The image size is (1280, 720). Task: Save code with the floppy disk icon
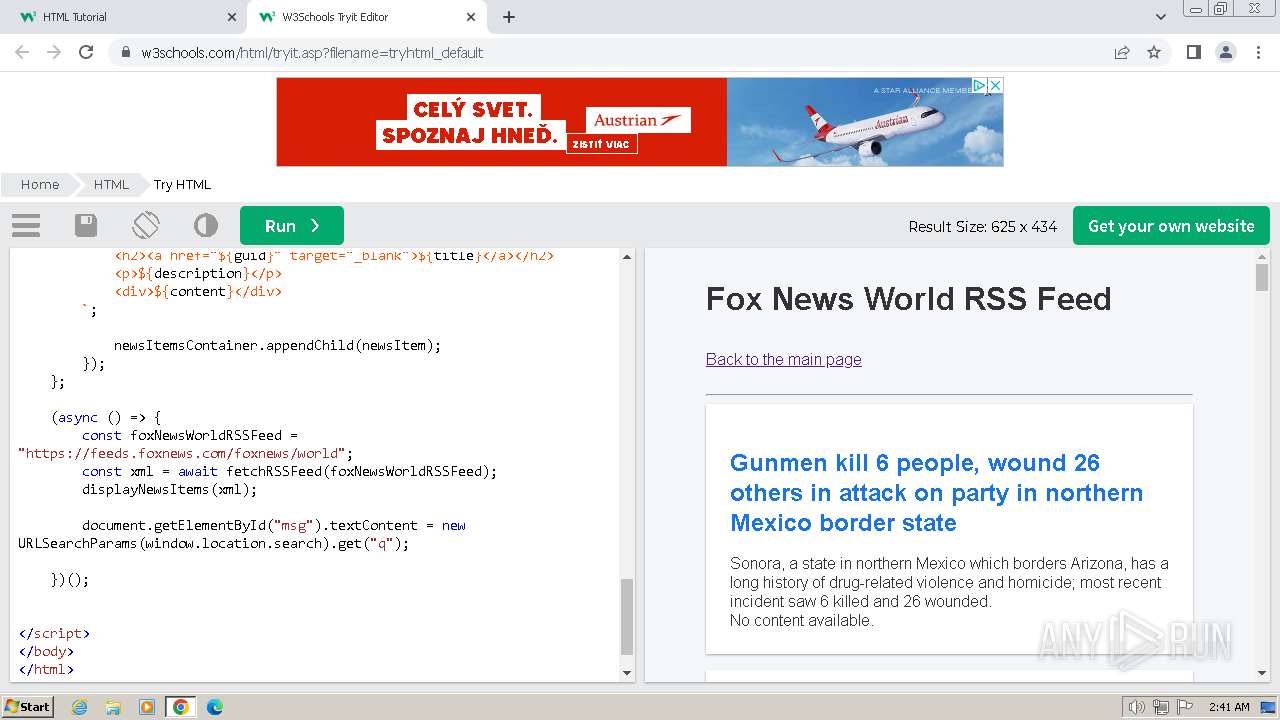tap(86, 225)
